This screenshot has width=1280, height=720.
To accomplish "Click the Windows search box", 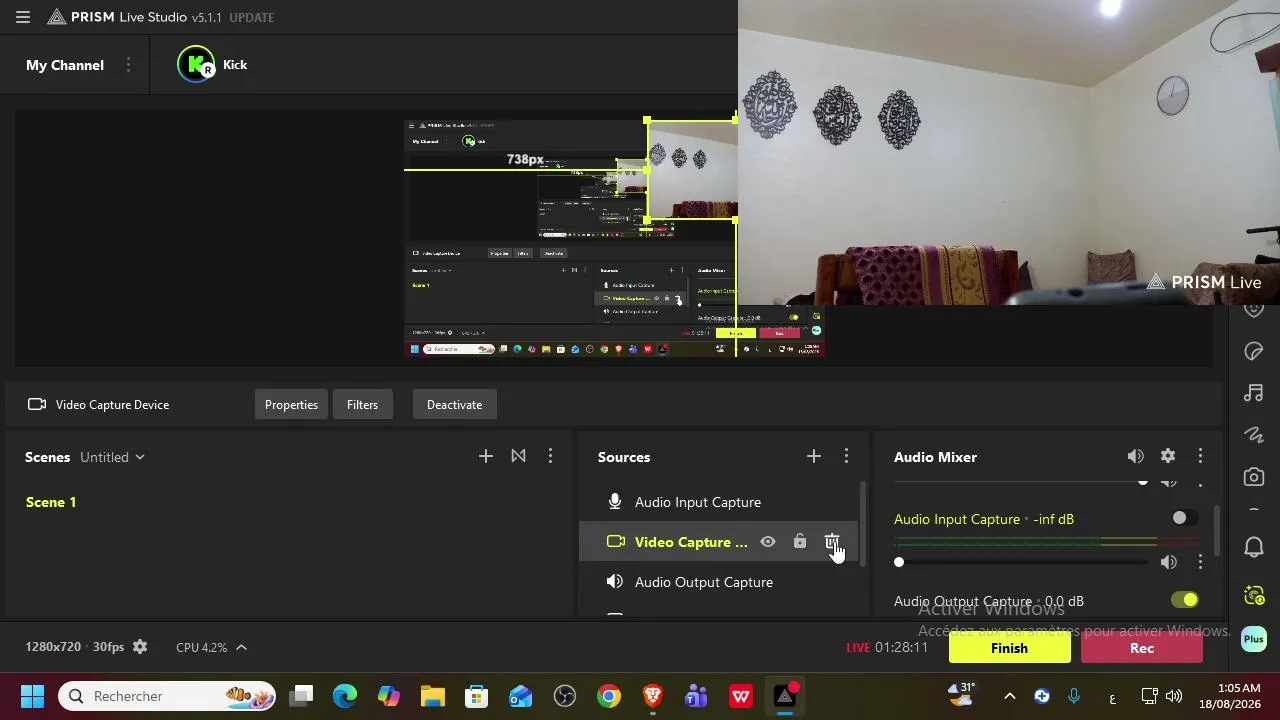I will click(x=167, y=696).
